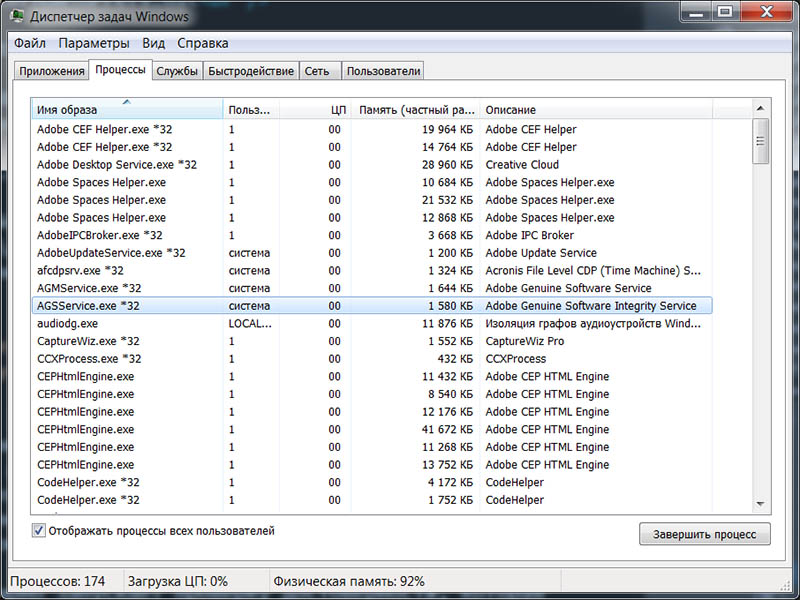Viewport: 800px width, 600px height.
Task: Close the Task Manager window
Action: [766, 11]
